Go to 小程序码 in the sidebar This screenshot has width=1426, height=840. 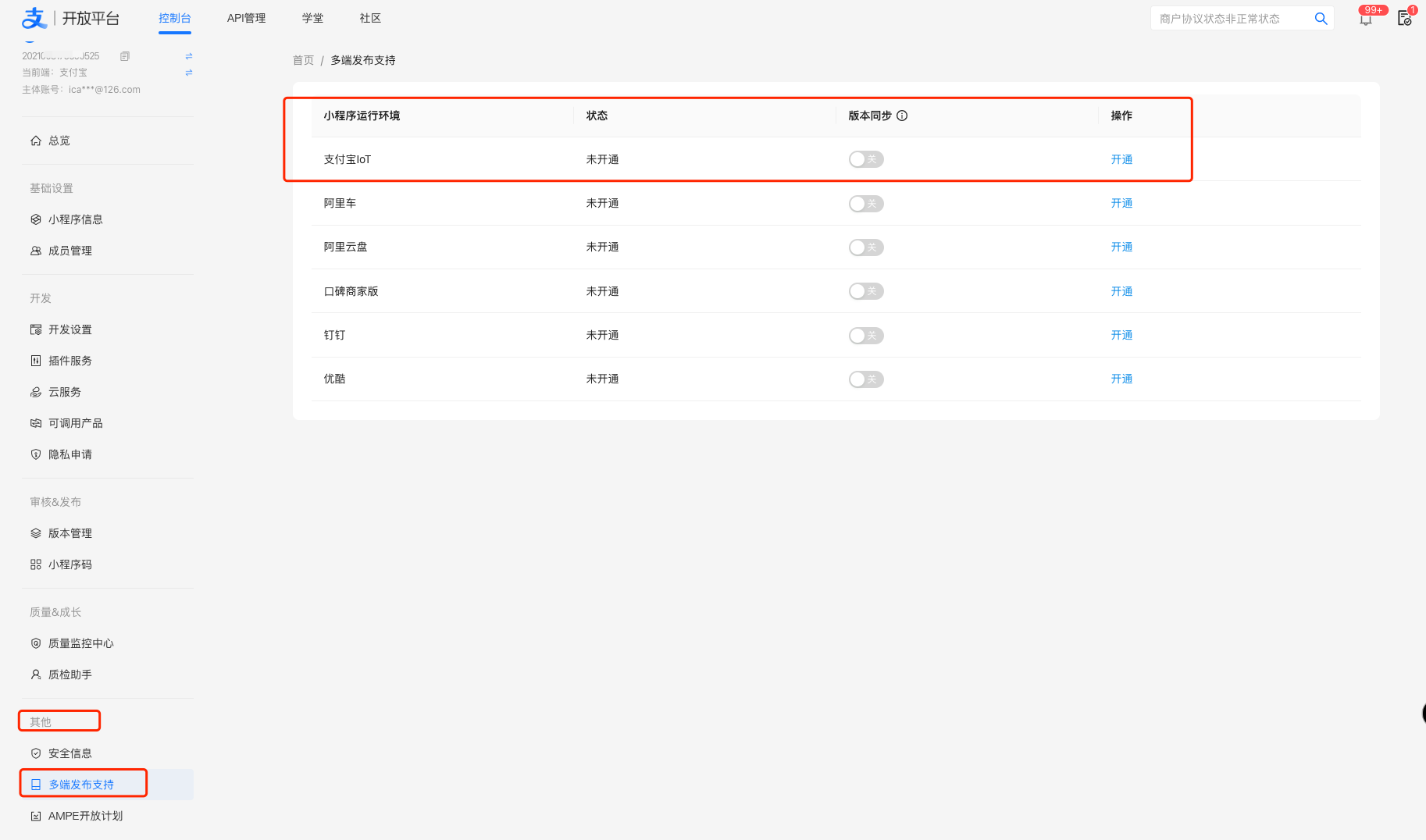click(70, 564)
